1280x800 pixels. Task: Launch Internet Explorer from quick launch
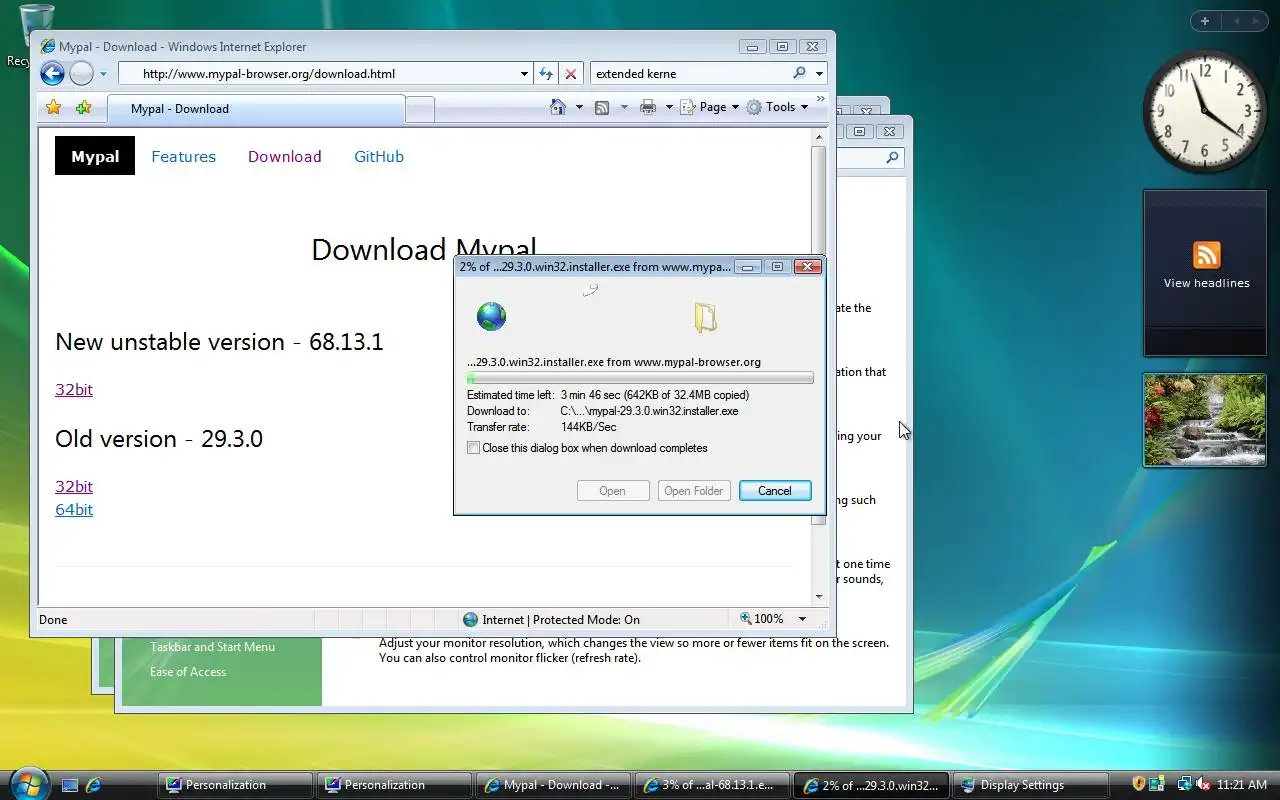point(94,785)
